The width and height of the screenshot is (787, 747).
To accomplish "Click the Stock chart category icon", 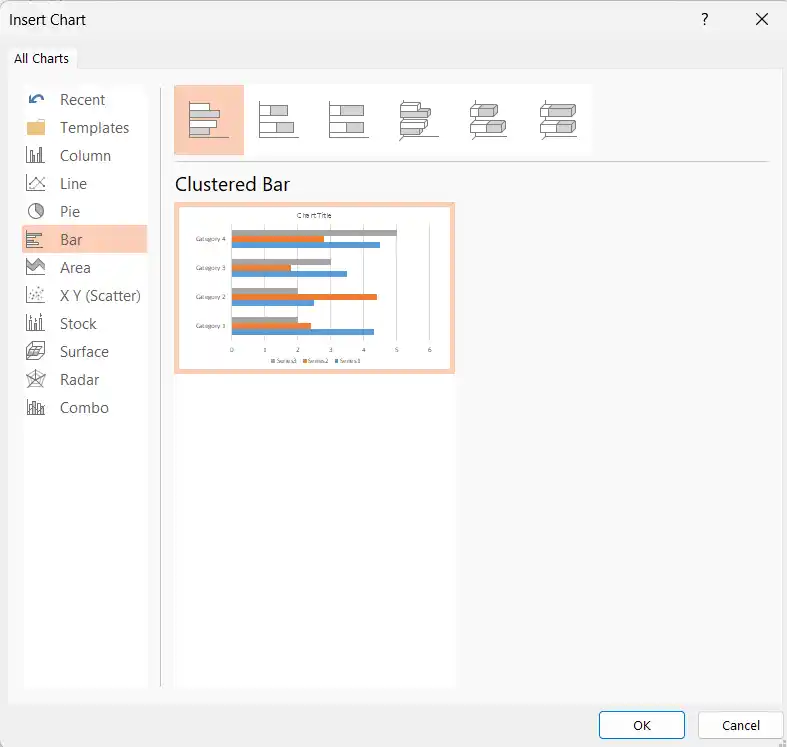I will click(x=35, y=323).
